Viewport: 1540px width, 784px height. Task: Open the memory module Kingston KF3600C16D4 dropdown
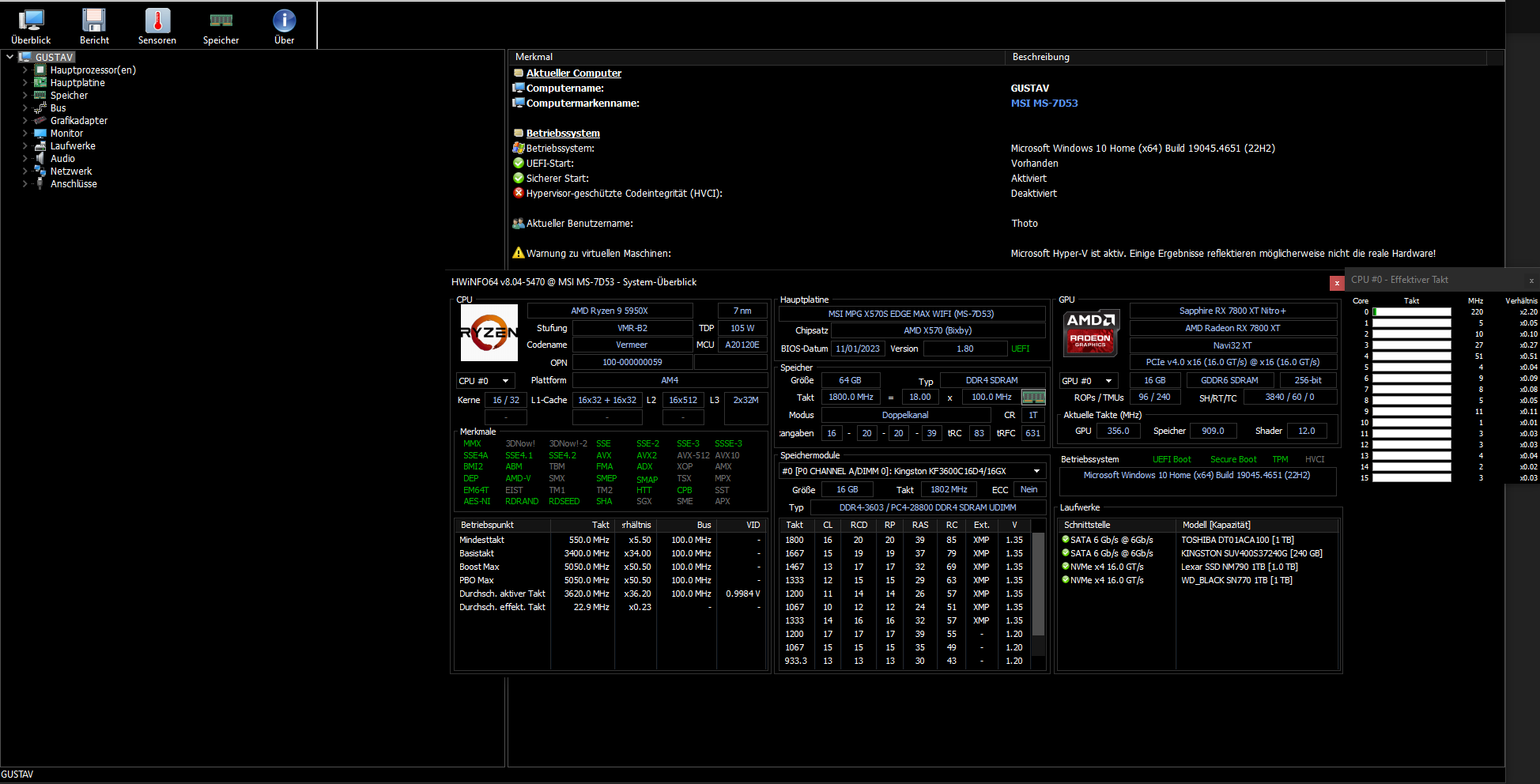click(912, 471)
